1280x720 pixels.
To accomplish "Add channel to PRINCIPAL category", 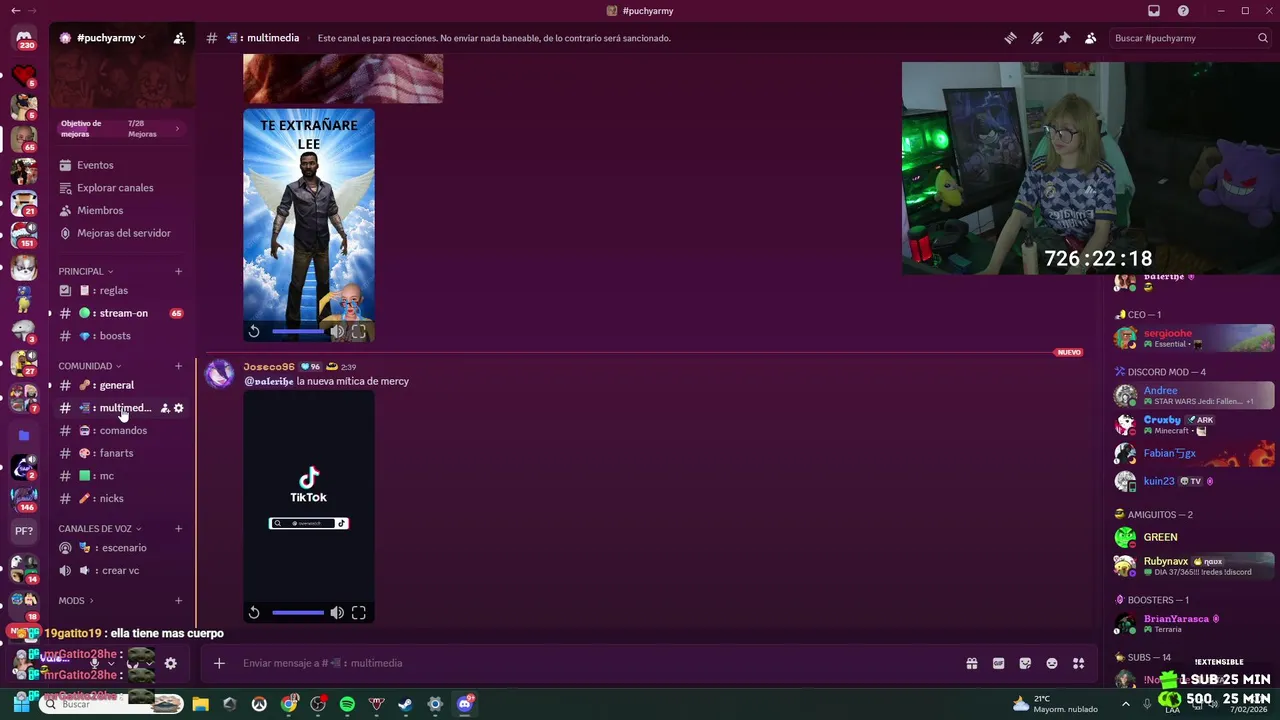I will click(x=179, y=271).
